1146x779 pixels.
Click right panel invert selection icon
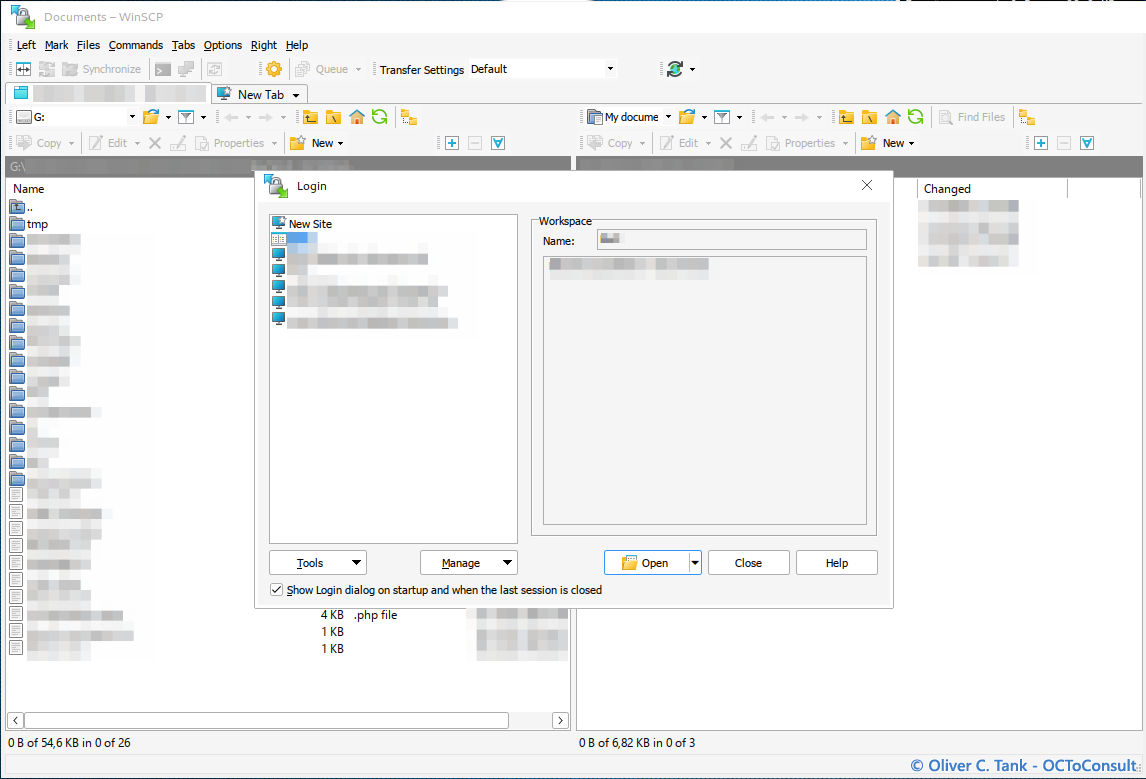tap(1087, 143)
